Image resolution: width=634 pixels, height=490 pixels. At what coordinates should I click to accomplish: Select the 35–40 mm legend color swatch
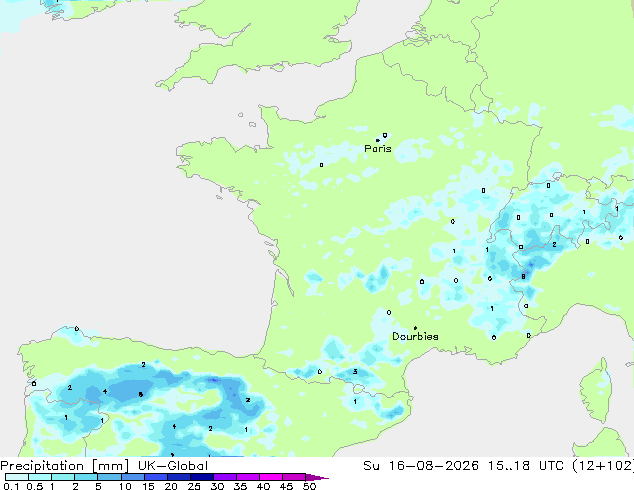pos(247,477)
